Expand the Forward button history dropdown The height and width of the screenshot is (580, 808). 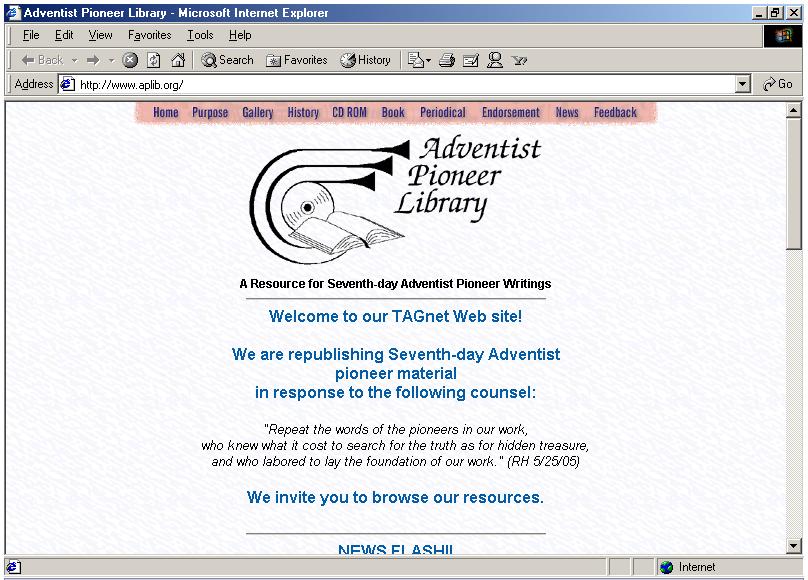[111, 60]
